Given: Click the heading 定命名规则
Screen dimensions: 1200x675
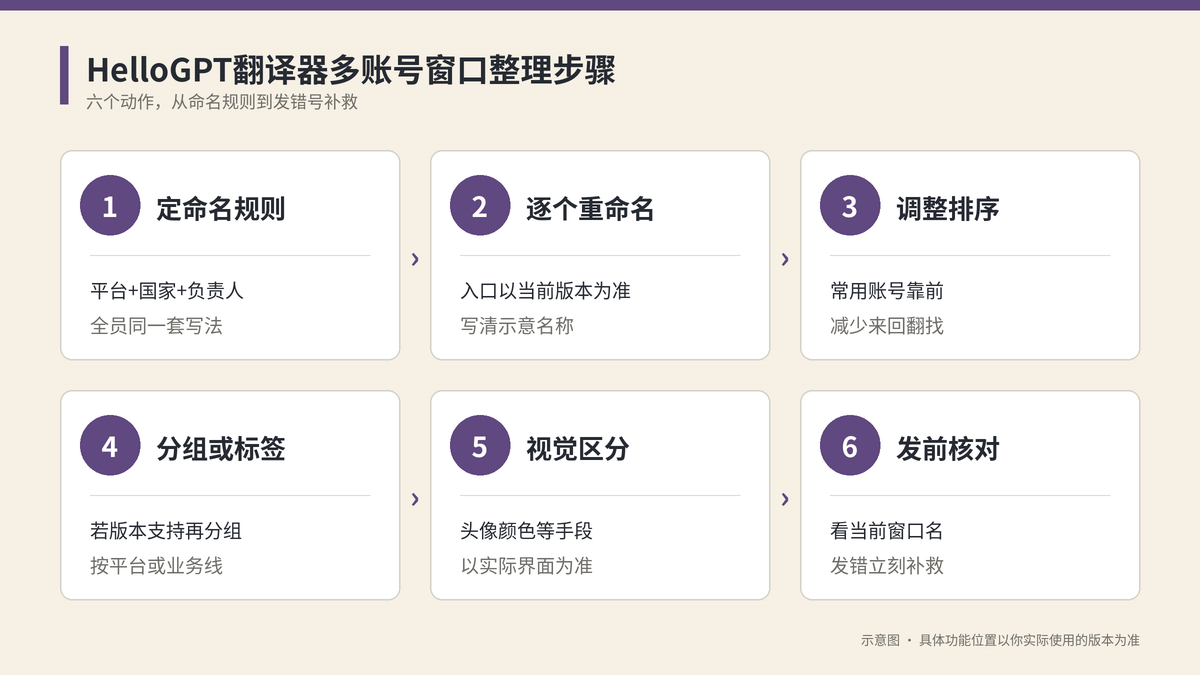Looking at the screenshot, I should (221, 208).
